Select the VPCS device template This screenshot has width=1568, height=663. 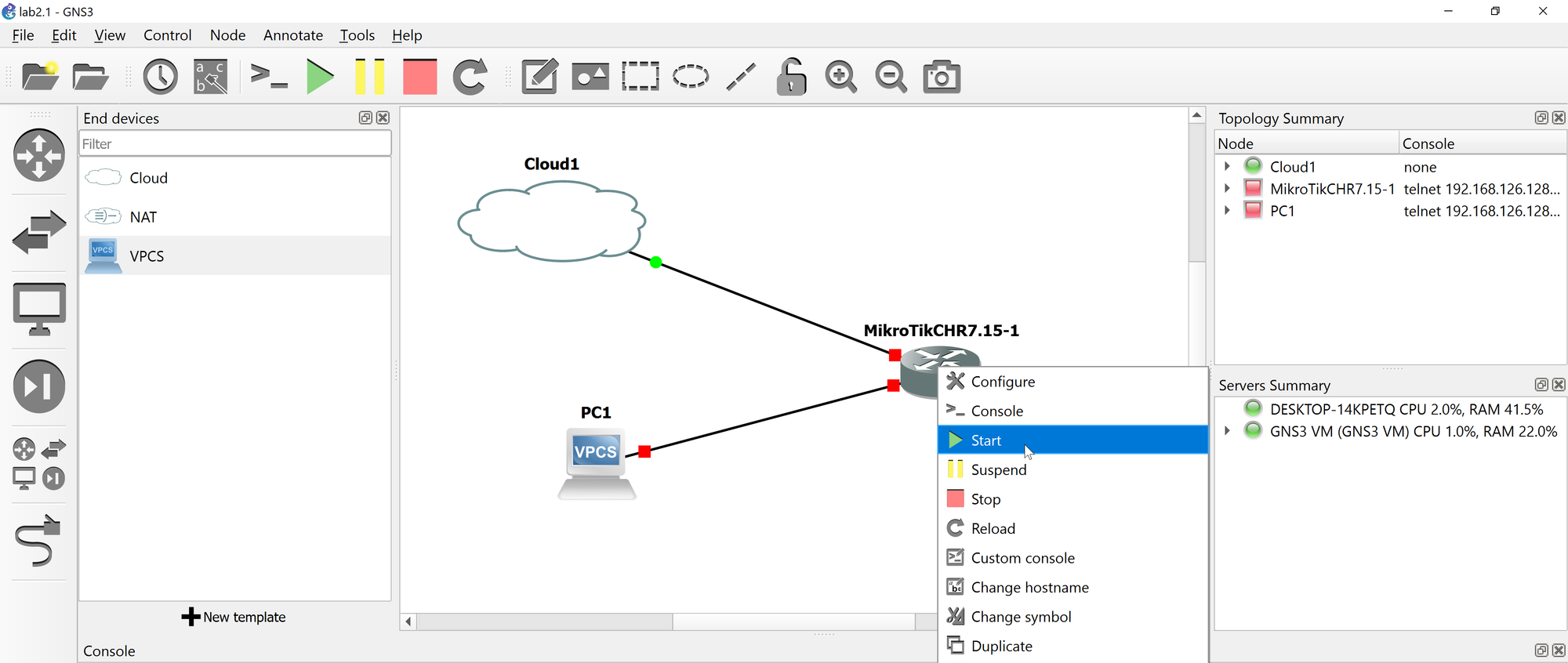[235, 256]
